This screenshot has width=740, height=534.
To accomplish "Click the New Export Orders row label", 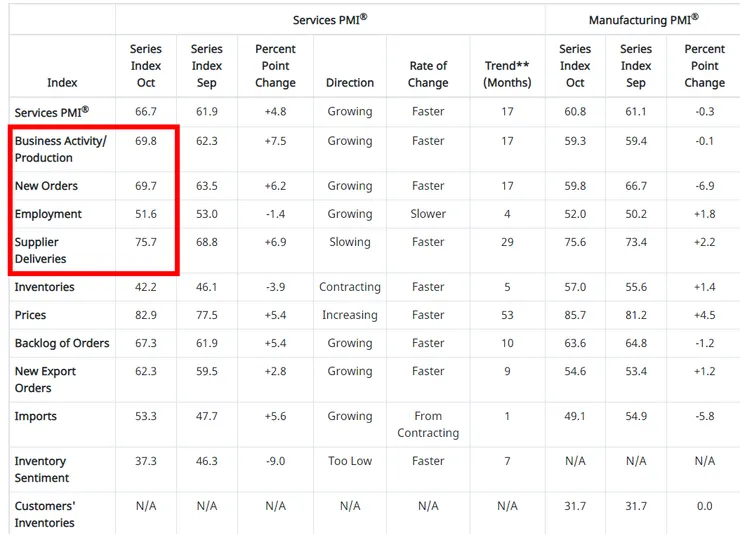I will click(x=45, y=379).
